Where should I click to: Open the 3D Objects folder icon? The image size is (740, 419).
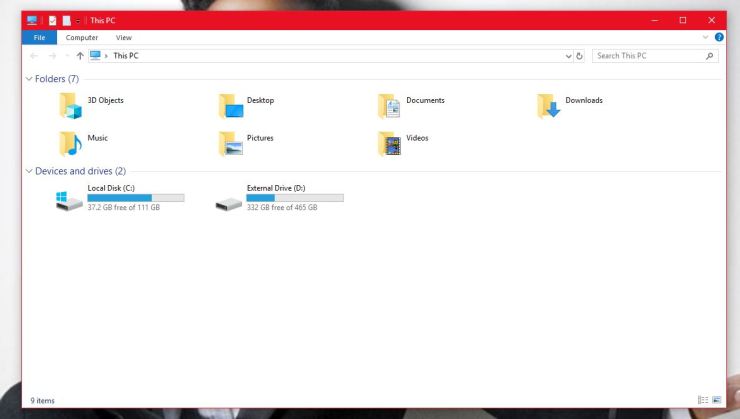point(70,106)
